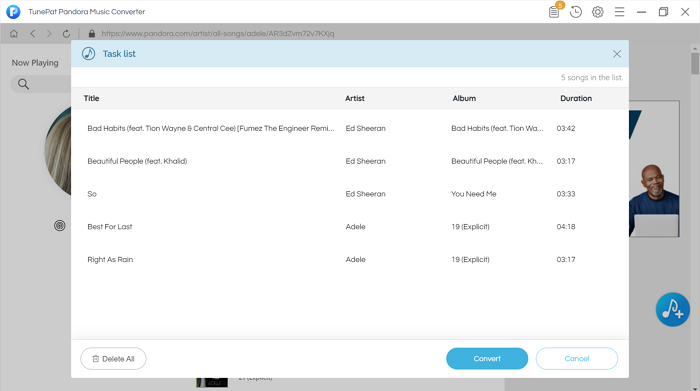Click the floating add music button
This screenshot has height=391, width=700.
pos(673,309)
